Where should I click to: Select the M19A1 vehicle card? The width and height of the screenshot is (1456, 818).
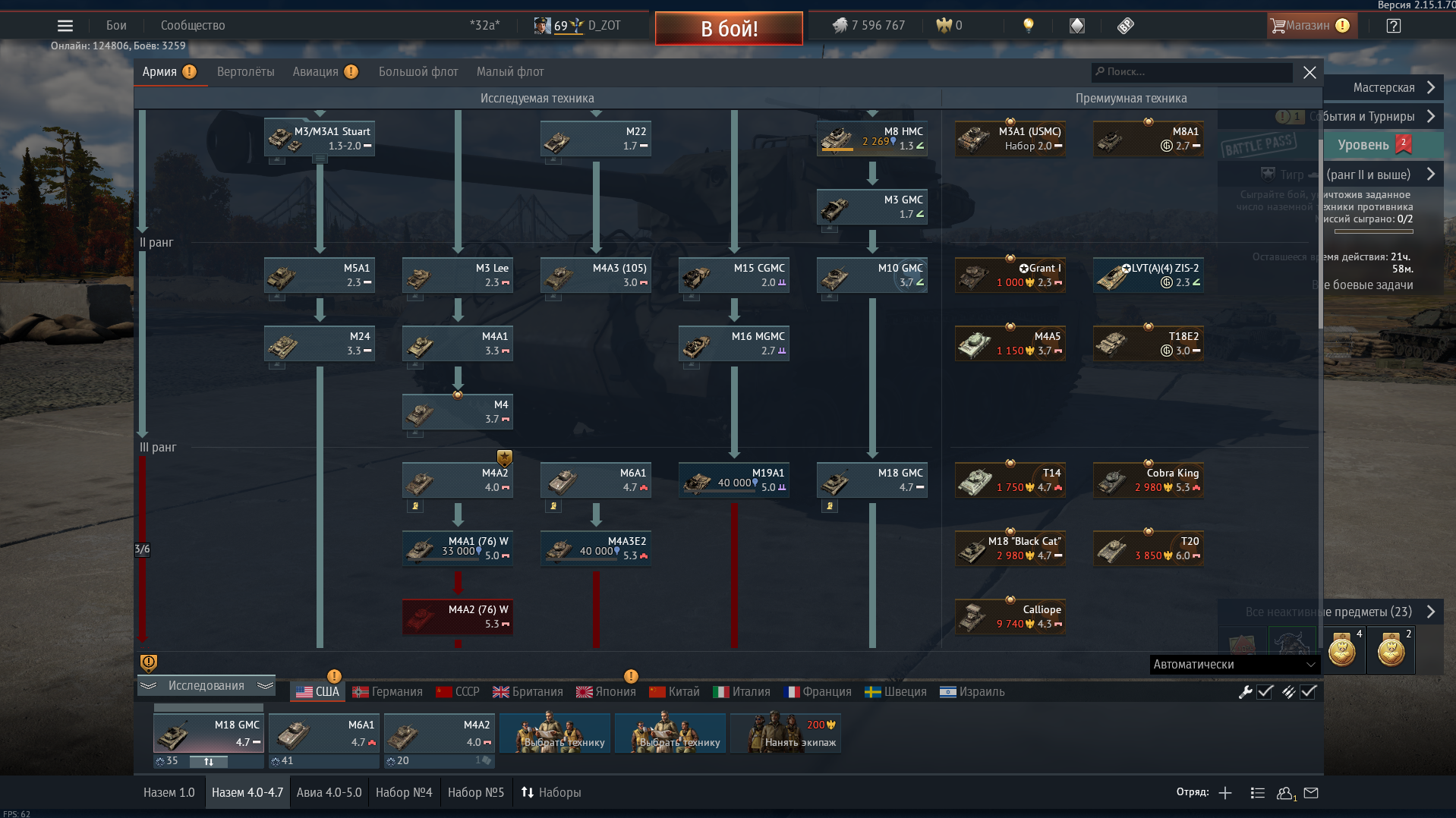click(733, 480)
